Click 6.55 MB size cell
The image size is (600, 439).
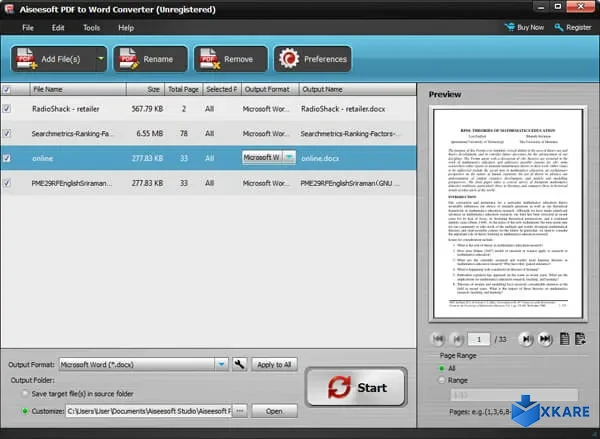click(150, 134)
